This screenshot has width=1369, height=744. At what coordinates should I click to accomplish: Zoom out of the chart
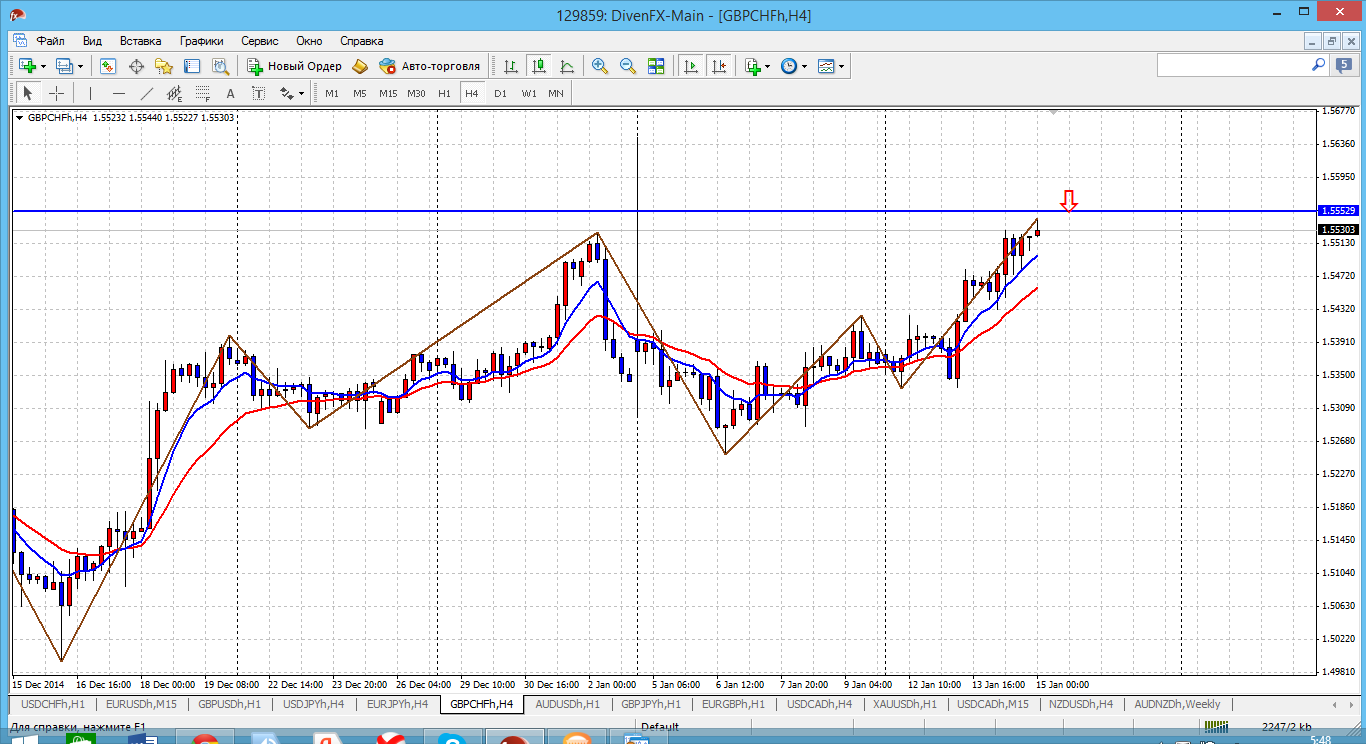coord(628,66)
